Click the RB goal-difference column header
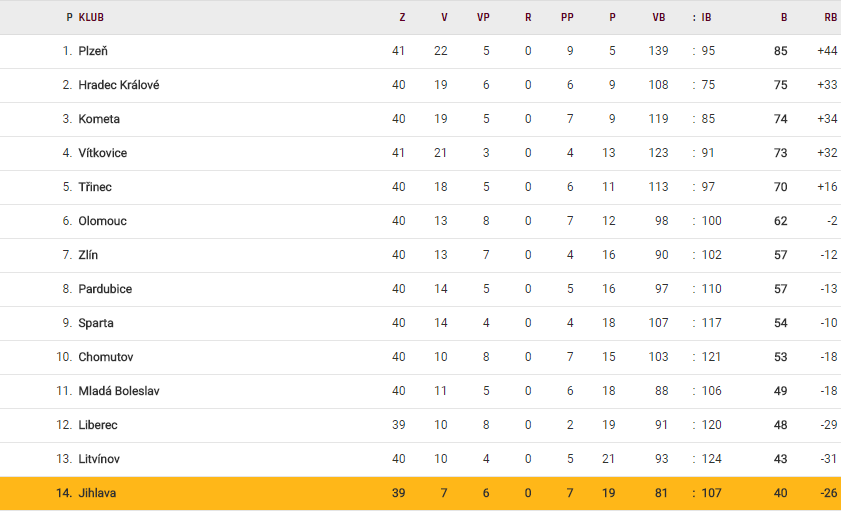Screen dimensions: 843x511 tap(830, 17)
